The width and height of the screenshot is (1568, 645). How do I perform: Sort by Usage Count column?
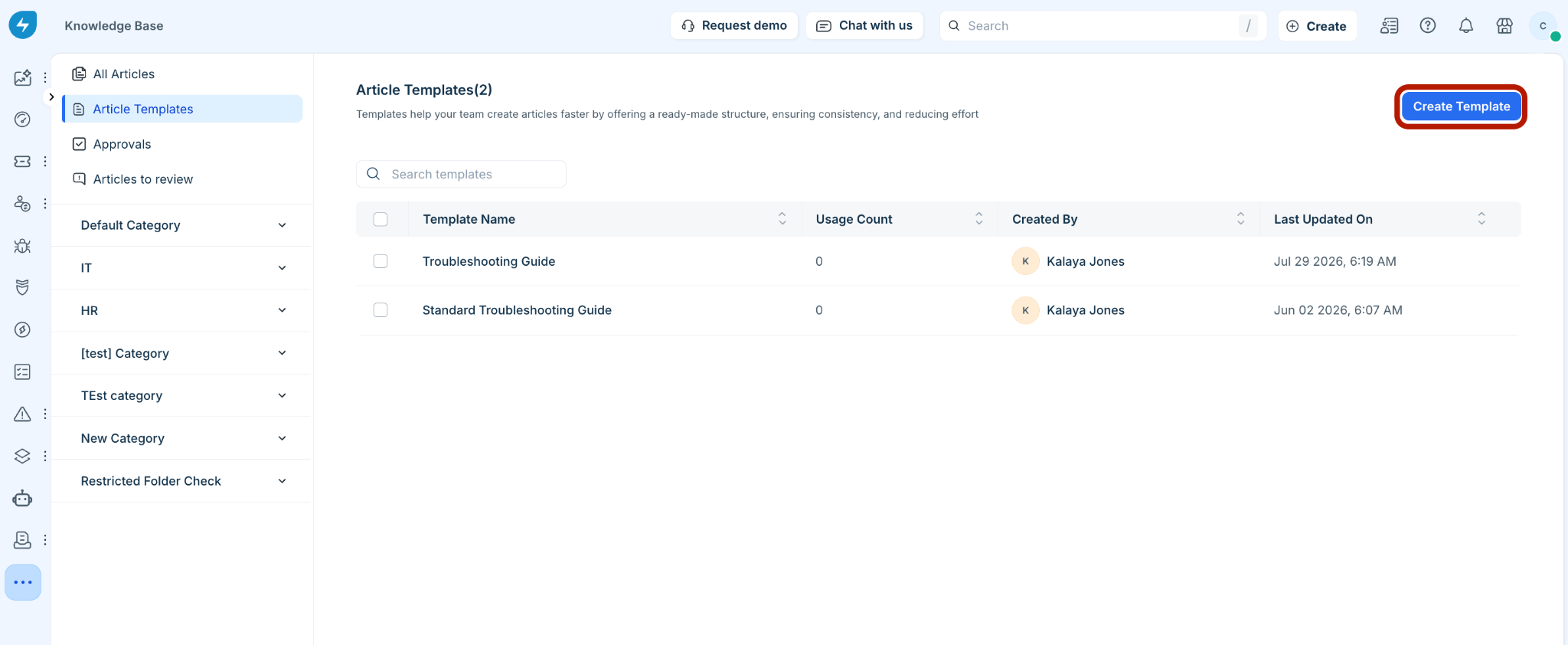tap(978, 219)
